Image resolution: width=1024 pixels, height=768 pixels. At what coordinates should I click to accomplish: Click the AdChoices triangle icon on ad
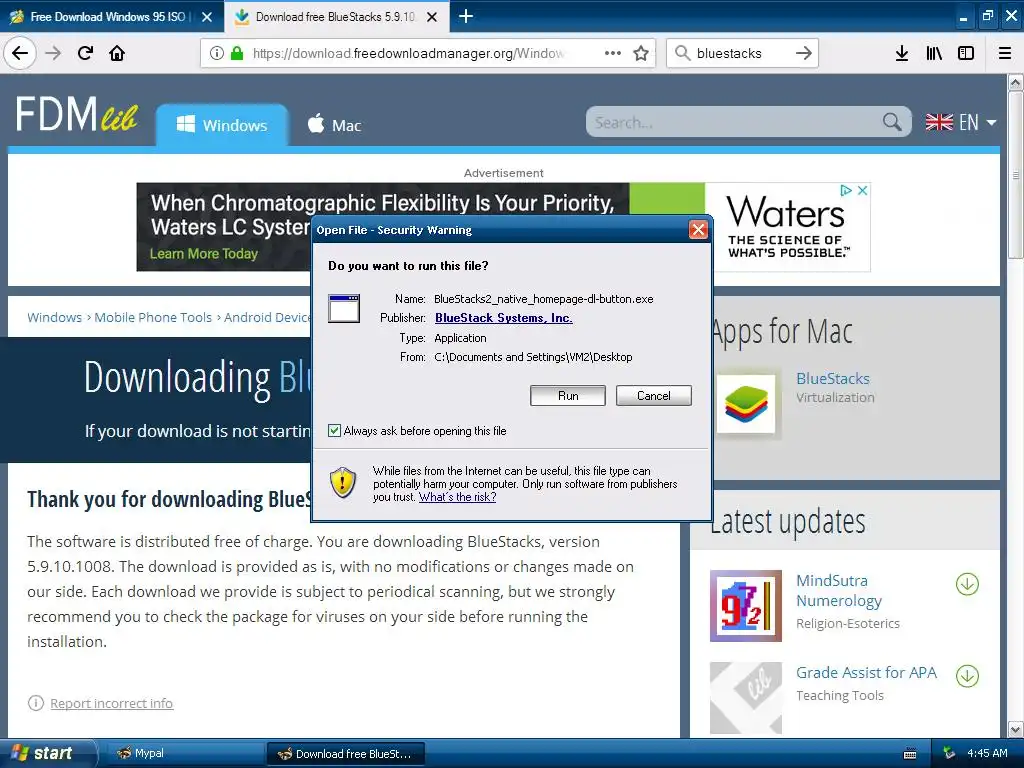pyautogui.click(x=846, y=190)
